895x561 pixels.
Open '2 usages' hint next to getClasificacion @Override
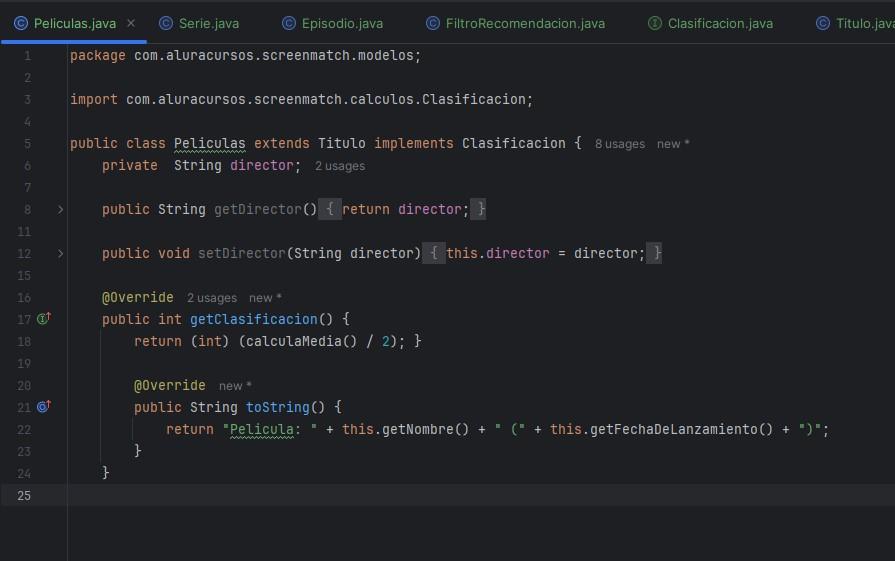click(x=212, y=298)
